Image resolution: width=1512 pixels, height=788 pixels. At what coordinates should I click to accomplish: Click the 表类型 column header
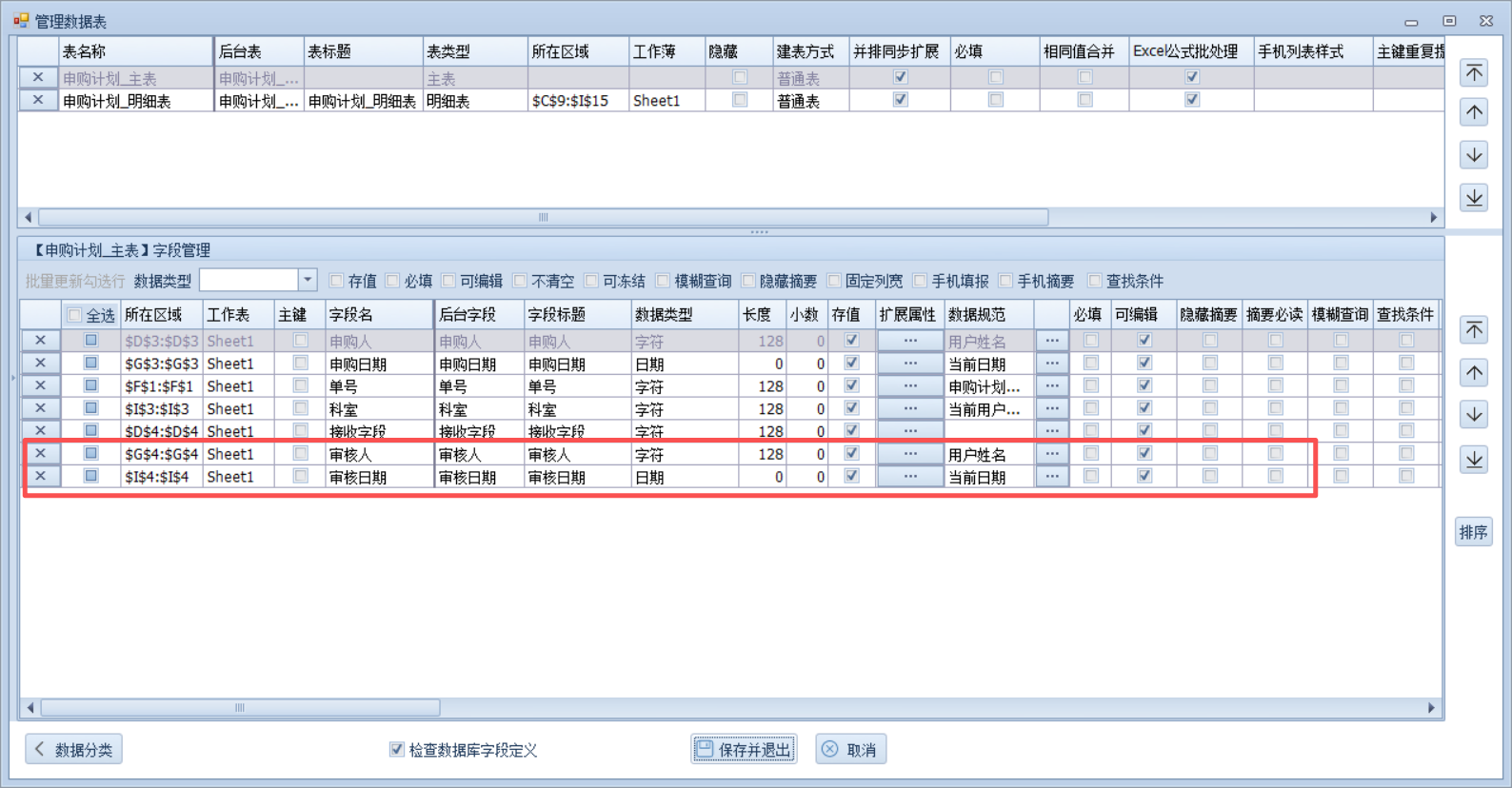point(473,51)
